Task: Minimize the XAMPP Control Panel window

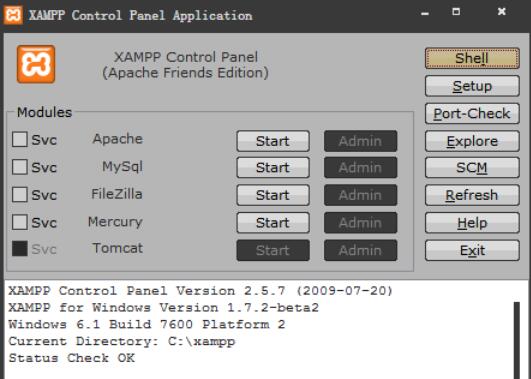Action: click(x=425, y=14)
